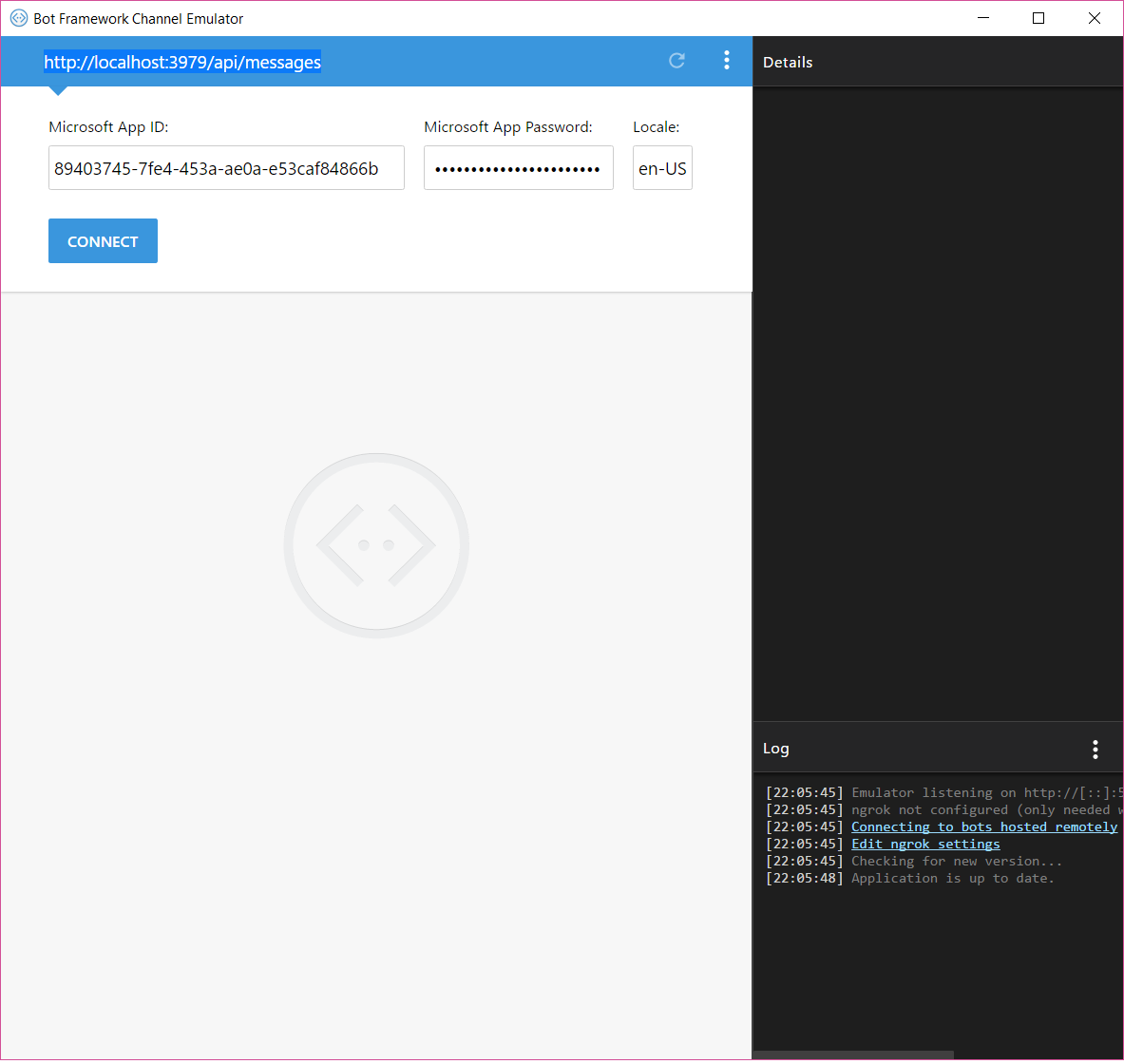The height and width of the screenshot is (1064, 1124).
Task: Select the Locale field showing en-US
Action: 662,168
